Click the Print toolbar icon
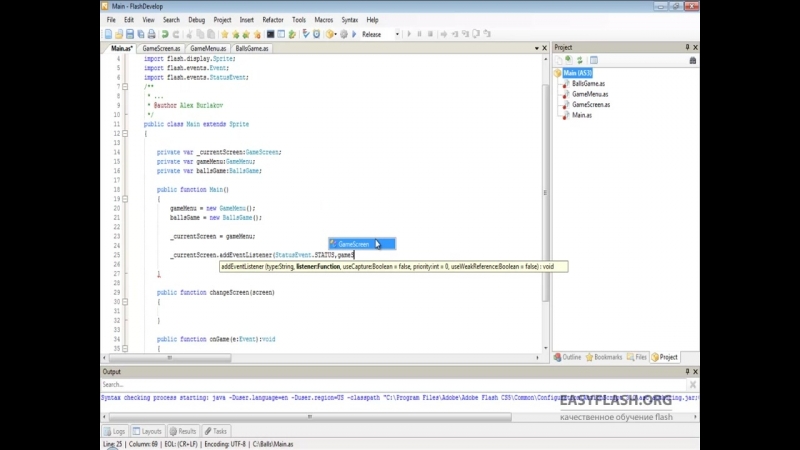Image resolution: width=800 pixels, height=450 pixels. pyautogui.click(x=152, y=34)
